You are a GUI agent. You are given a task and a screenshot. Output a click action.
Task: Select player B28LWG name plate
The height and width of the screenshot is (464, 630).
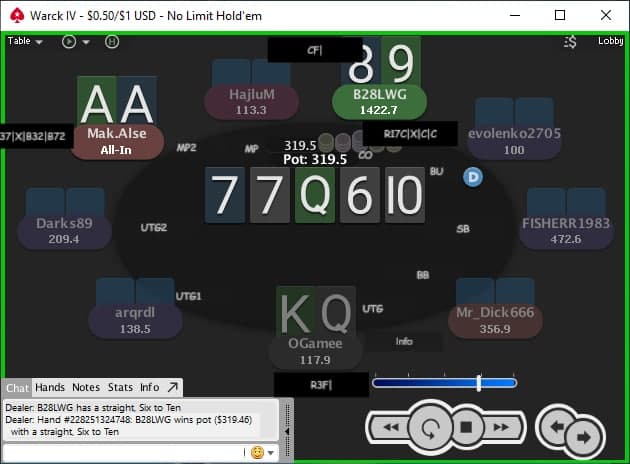[379, 102]
